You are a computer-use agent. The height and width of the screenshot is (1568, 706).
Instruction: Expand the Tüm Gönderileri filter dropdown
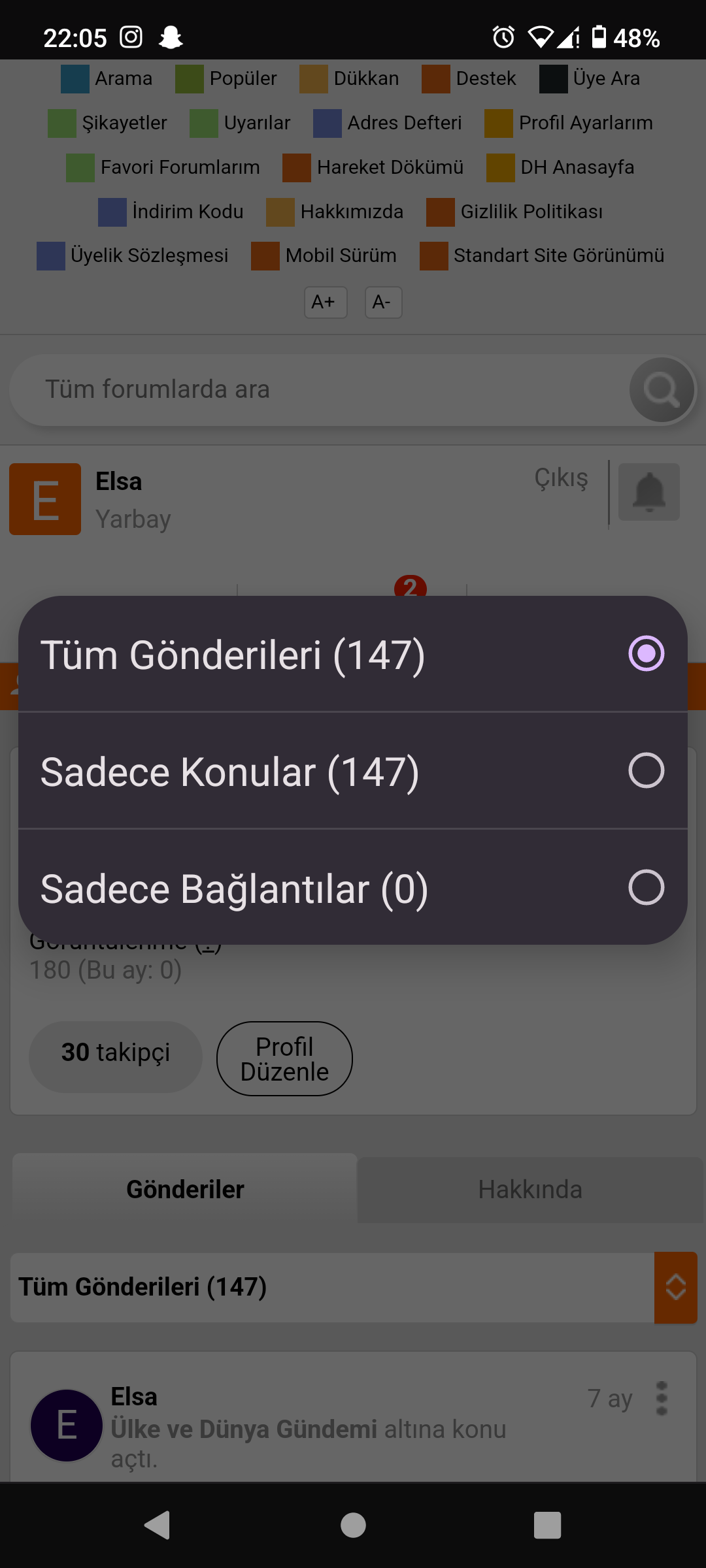(x=332, y=1288)
